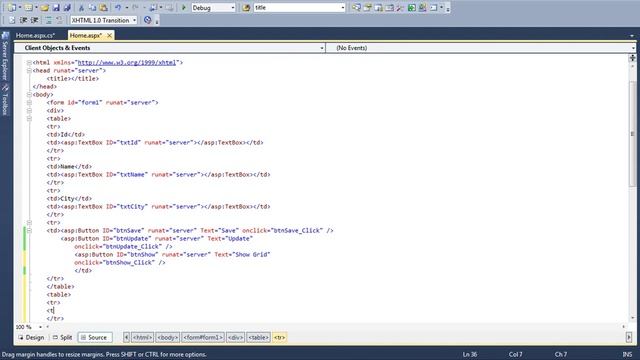This screenshot has width=640, height=360.
Task: Click the Navigate Backward icon
Action: pos(153,8)
